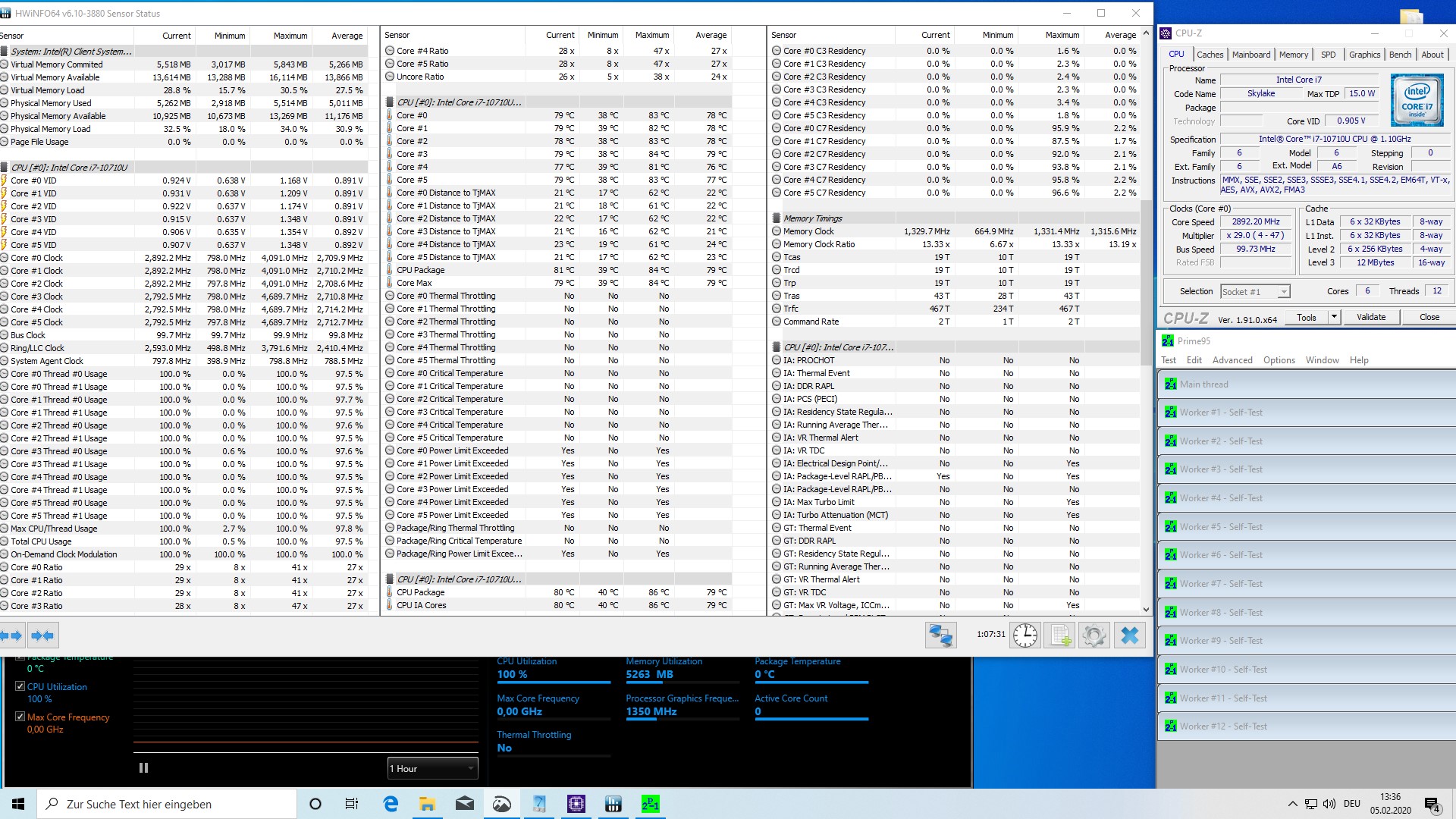Image resolution: width=1456 pixels, height=819 pixels.
Task: Click the Close button in CPU-Z
Action: point(1429,317)
